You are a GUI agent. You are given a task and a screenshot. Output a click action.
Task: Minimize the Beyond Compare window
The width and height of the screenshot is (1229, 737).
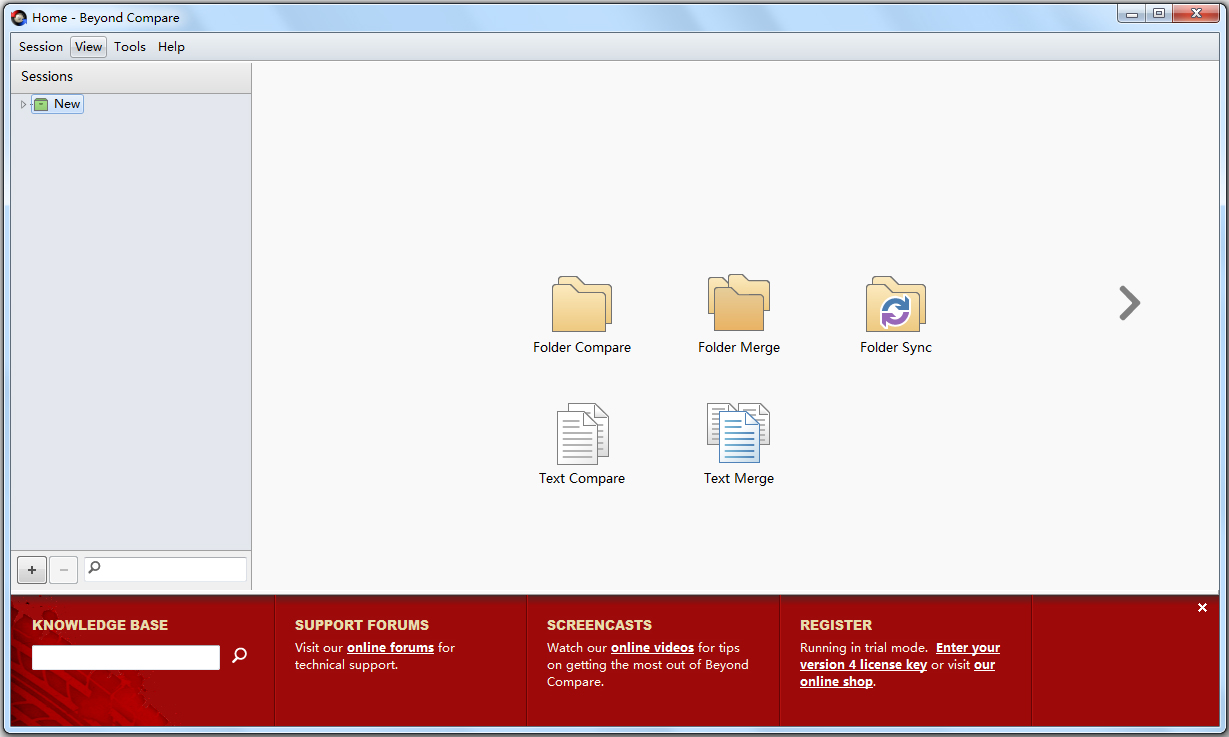click(x=1131, y=13)
